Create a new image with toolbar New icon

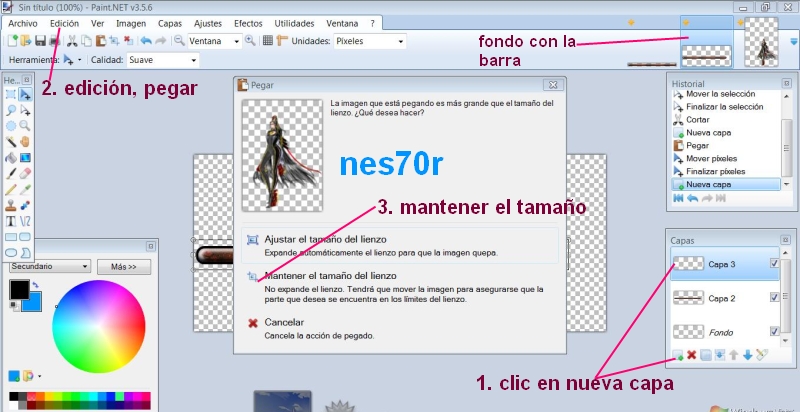tap(13, 41)
